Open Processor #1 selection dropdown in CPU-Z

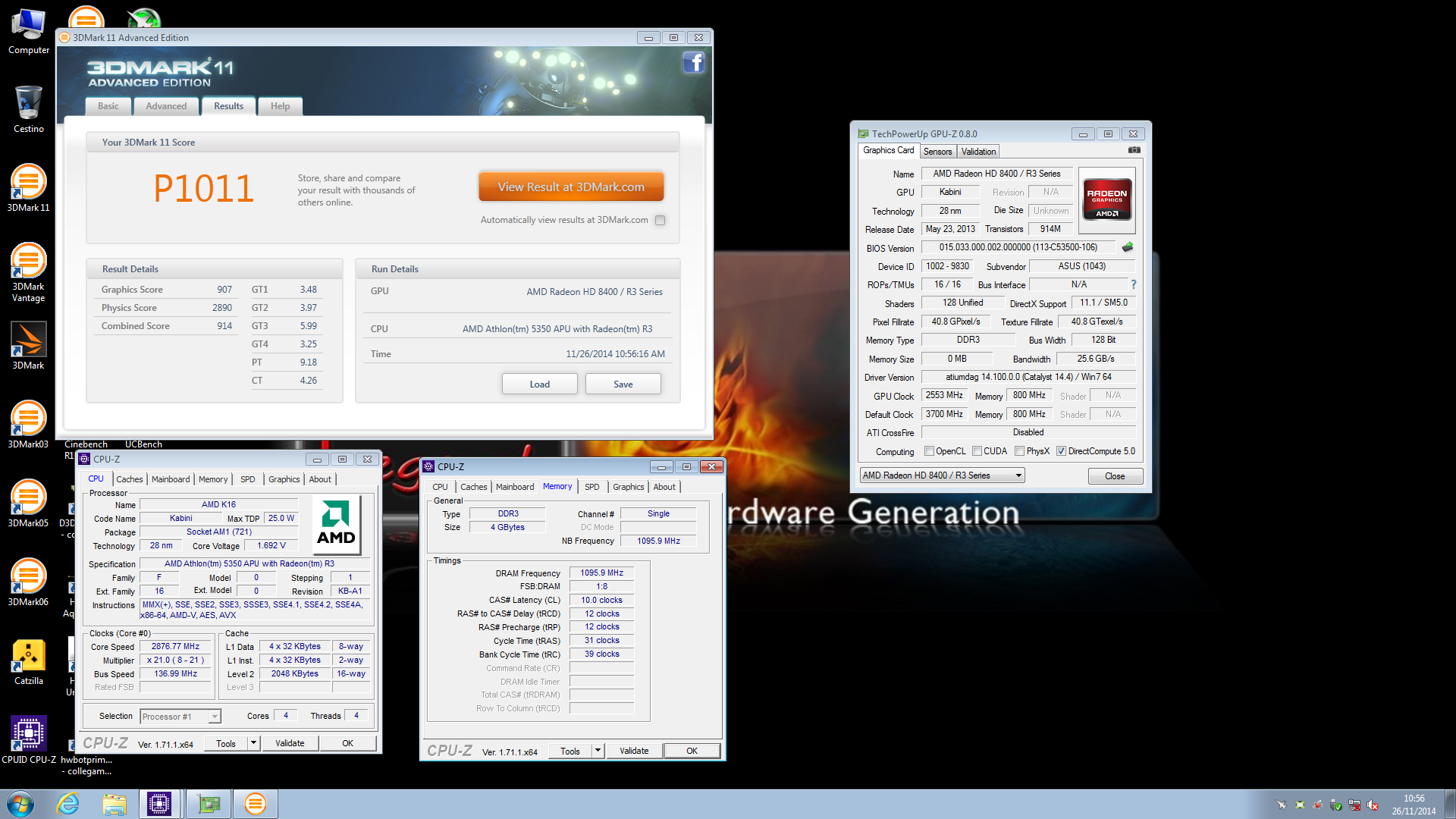[180, 717]
